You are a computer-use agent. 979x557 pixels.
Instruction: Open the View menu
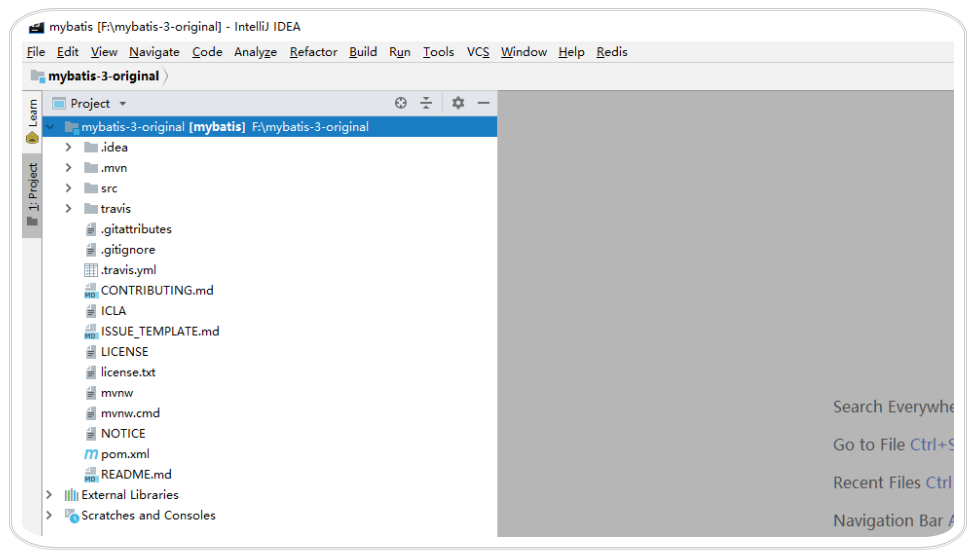pos(104,52)
